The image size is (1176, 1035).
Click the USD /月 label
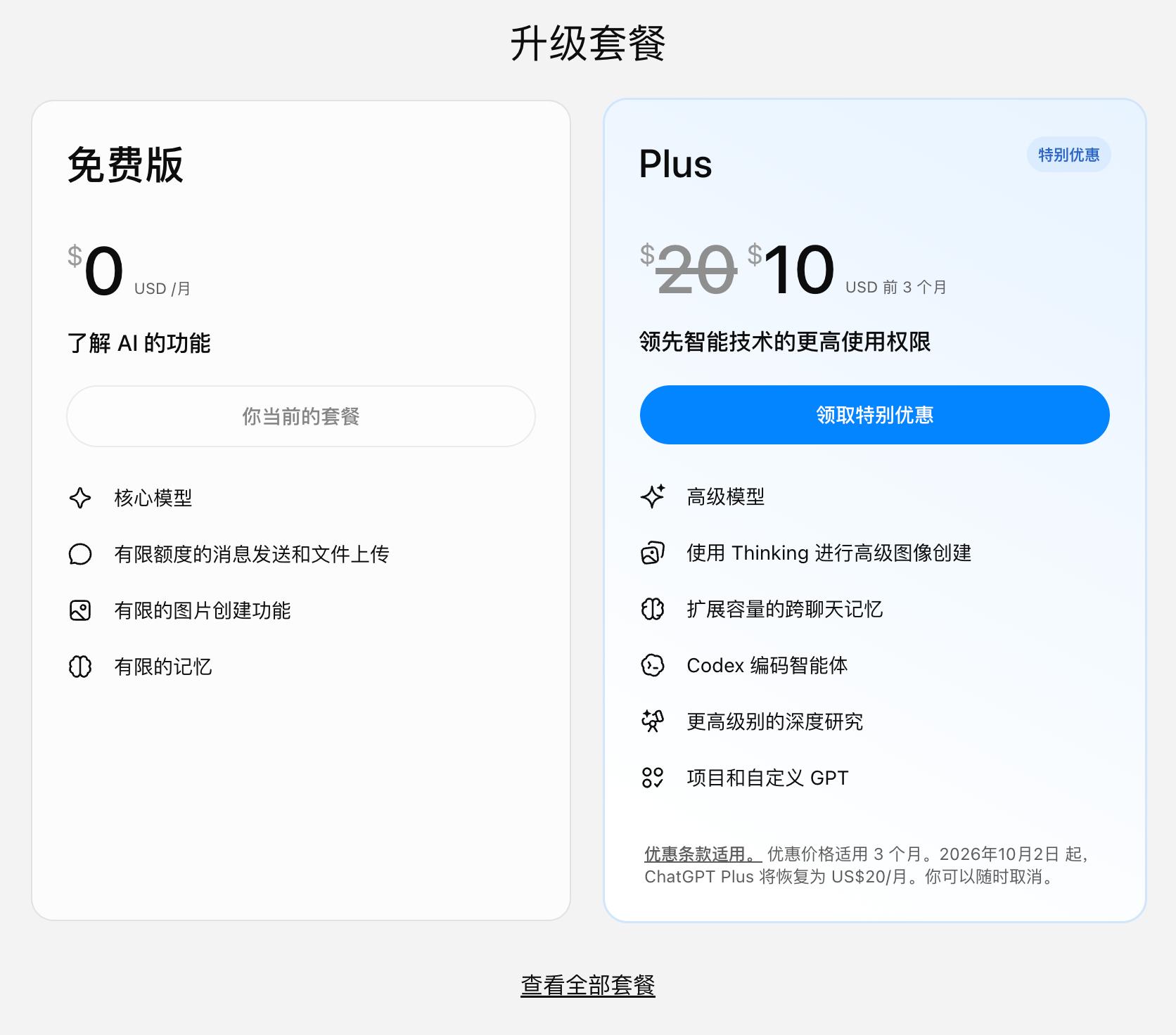[162, 289]
